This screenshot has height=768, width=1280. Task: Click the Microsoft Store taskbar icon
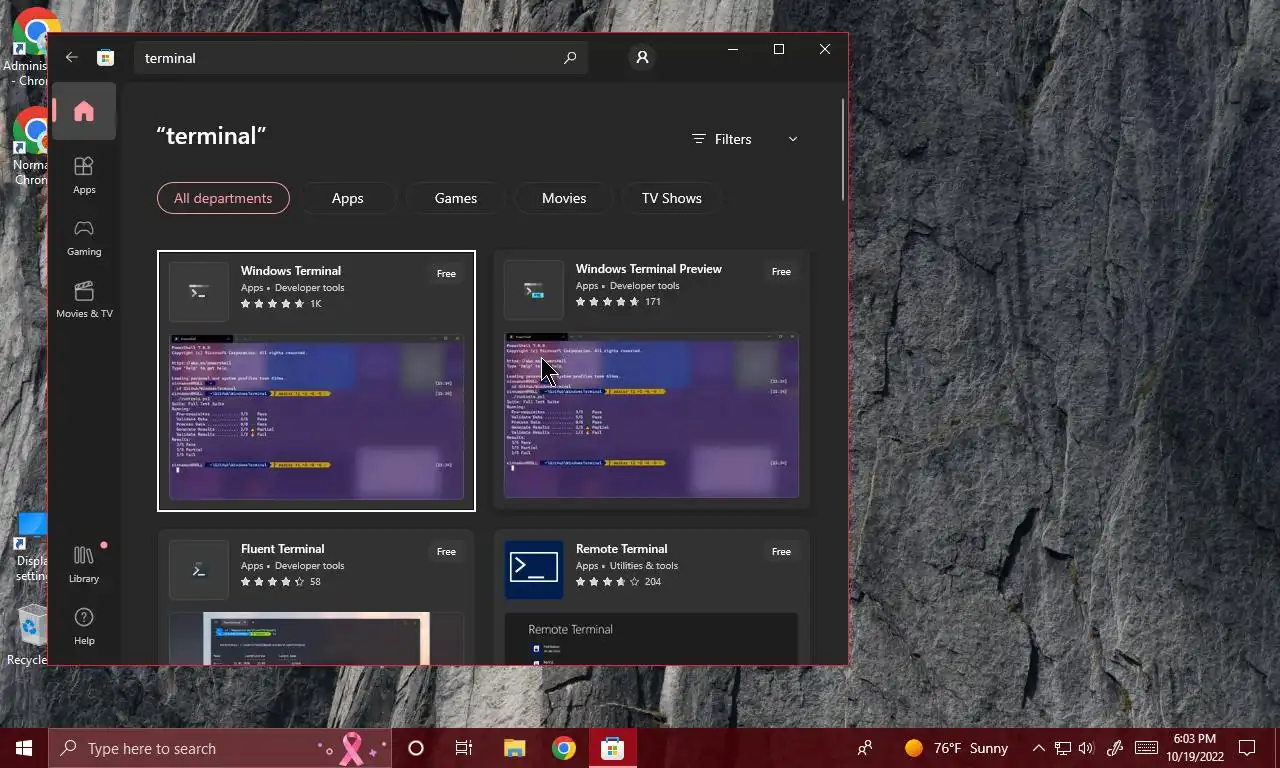click(x=612, y=748)
